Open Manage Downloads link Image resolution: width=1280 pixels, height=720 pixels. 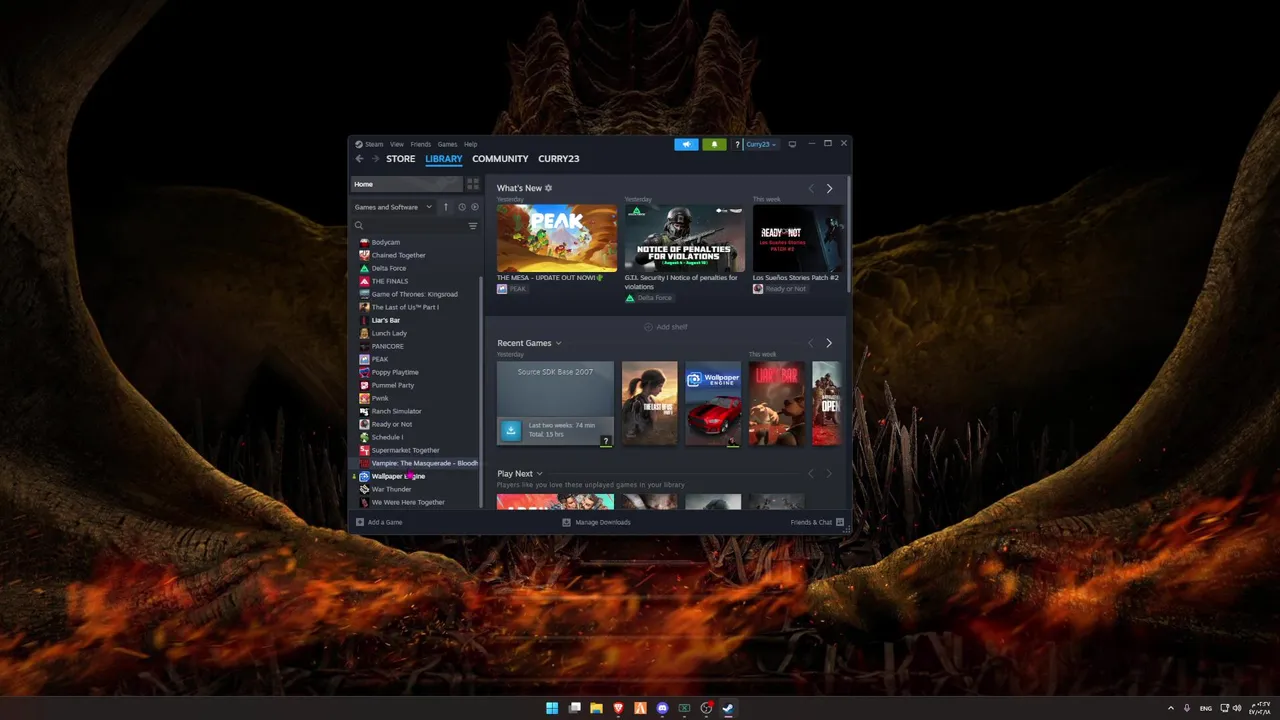[603, 522]
